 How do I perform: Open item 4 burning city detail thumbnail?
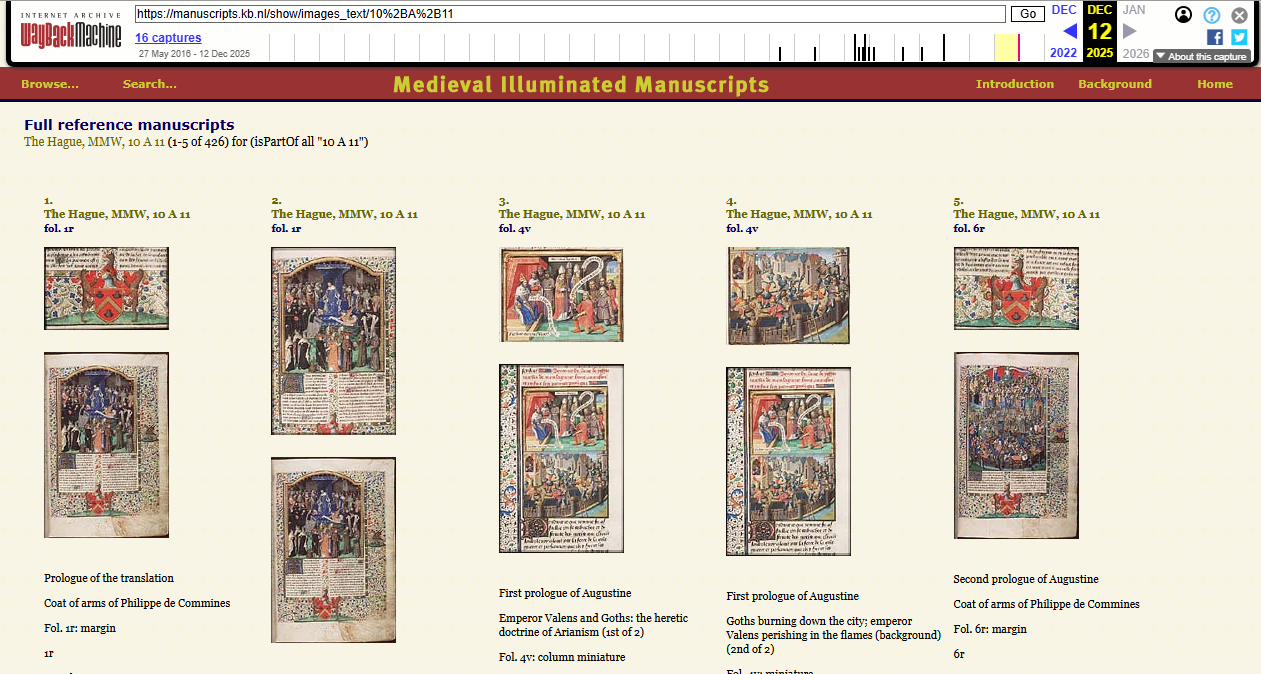788,296
